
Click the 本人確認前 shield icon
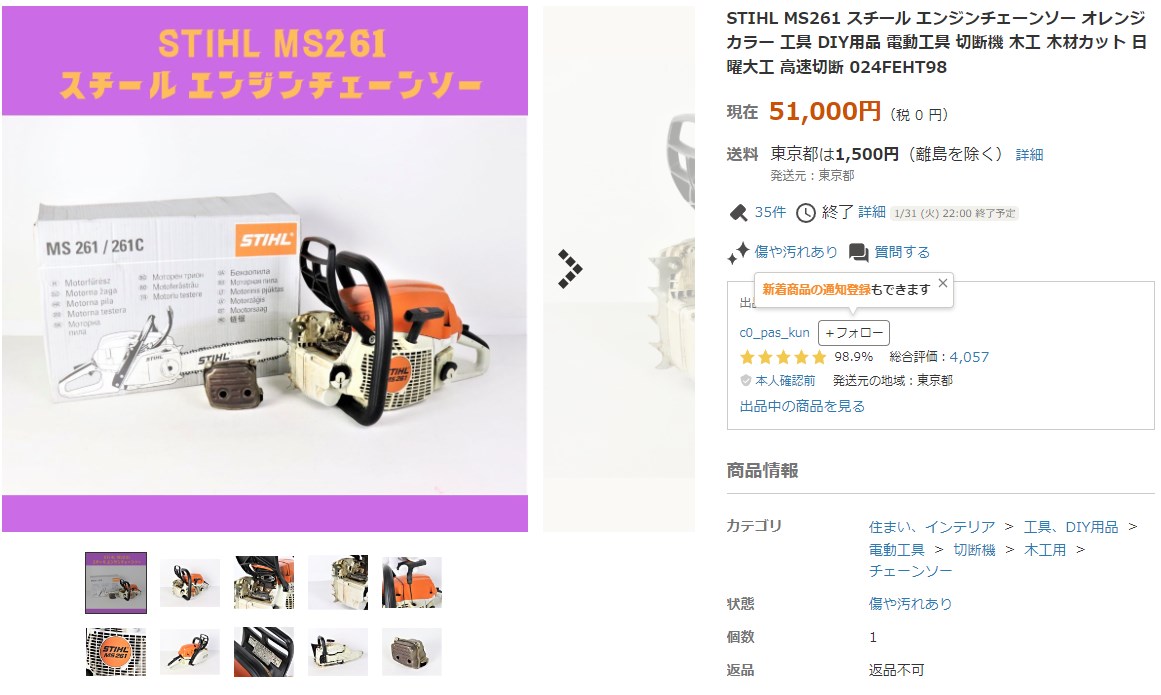(x=746, y=380)
